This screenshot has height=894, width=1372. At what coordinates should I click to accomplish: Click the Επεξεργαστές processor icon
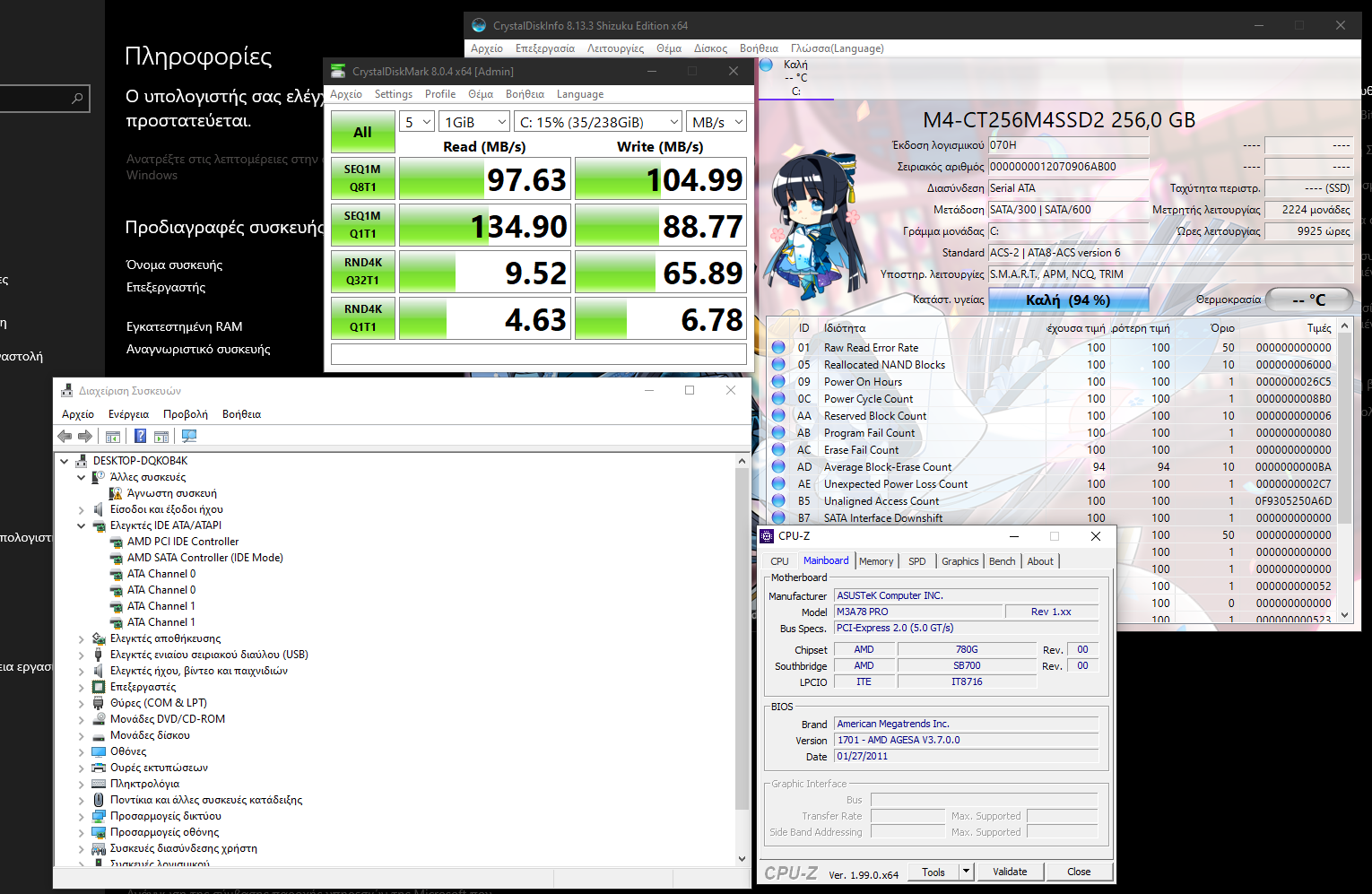[99, 687]
